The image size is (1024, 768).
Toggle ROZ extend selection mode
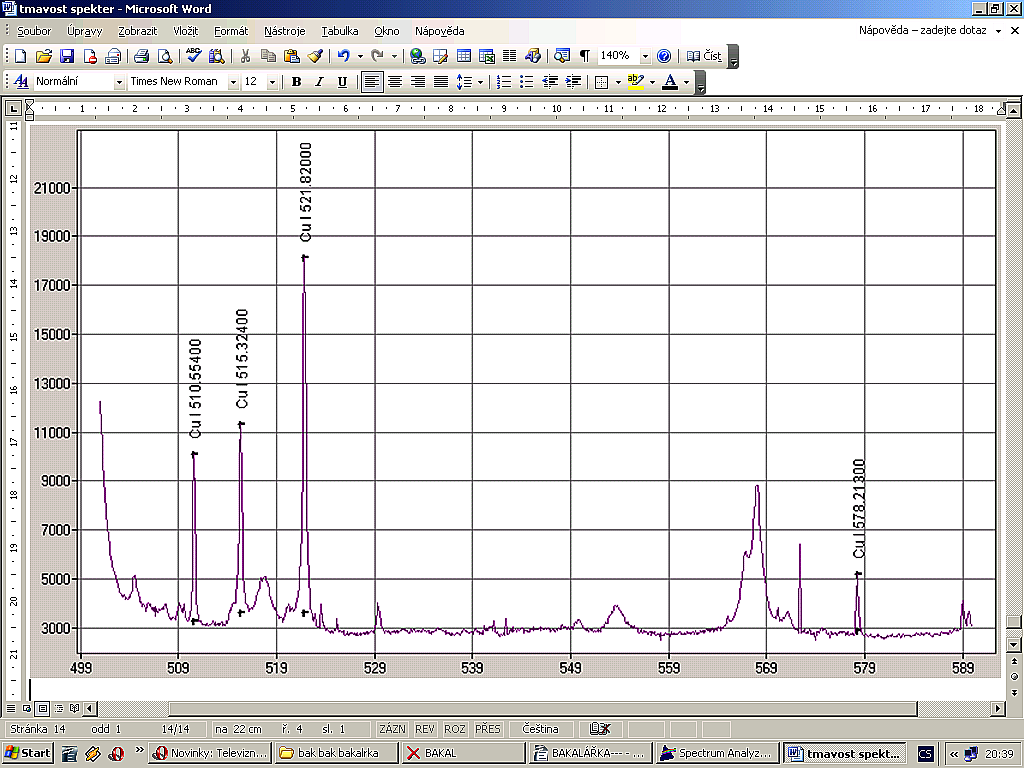pos(455,729)
